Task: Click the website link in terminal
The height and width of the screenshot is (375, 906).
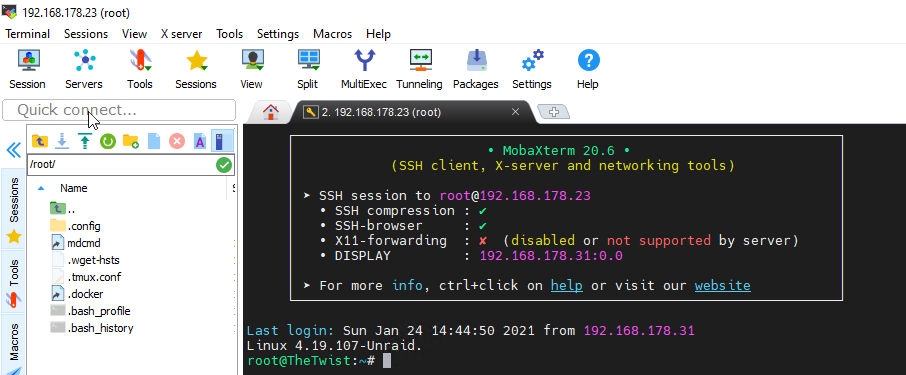Action: [722, 285]
